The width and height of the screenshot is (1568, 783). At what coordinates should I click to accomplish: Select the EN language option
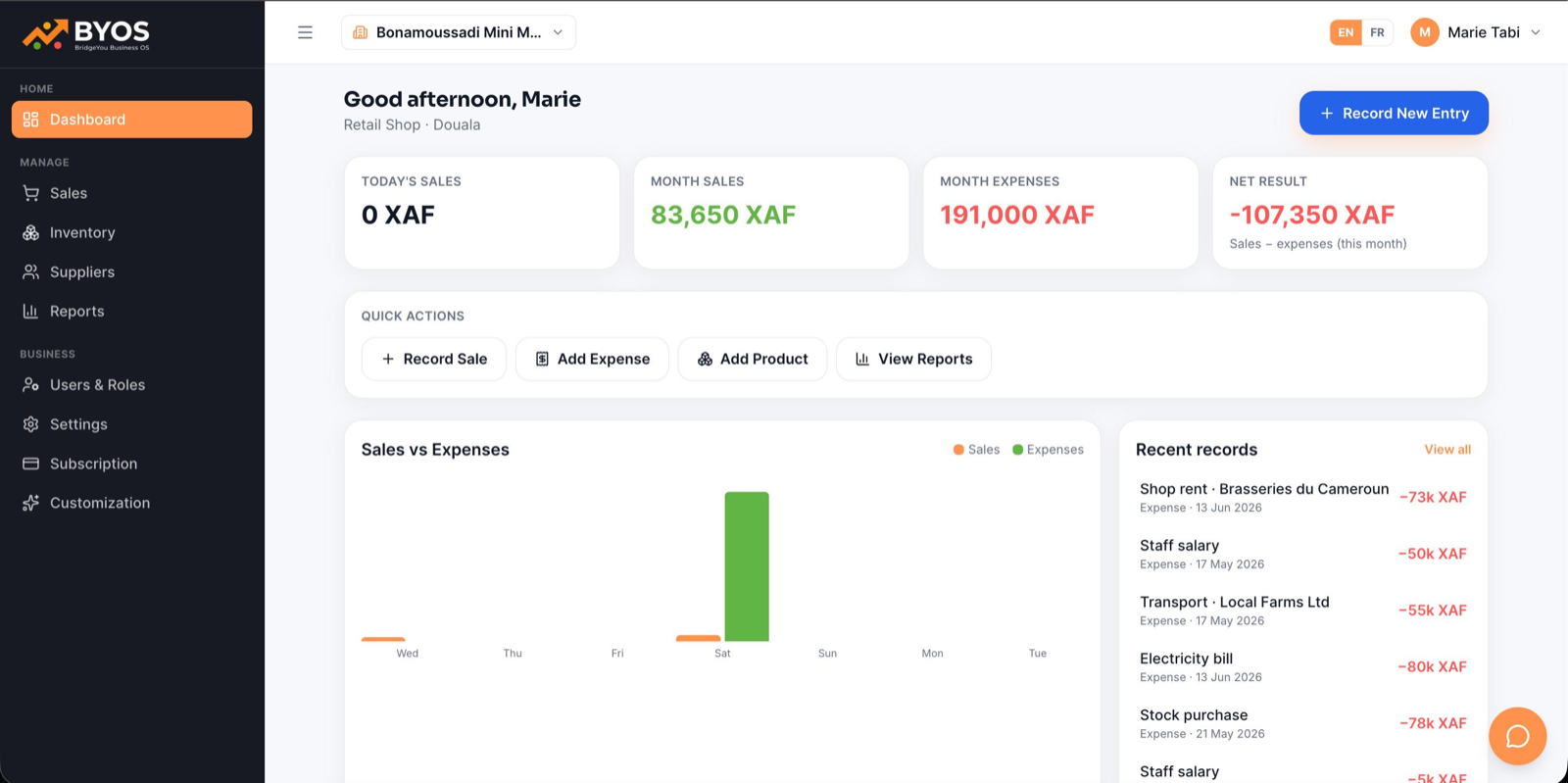pyautogui.click(x=1346, y=32)
